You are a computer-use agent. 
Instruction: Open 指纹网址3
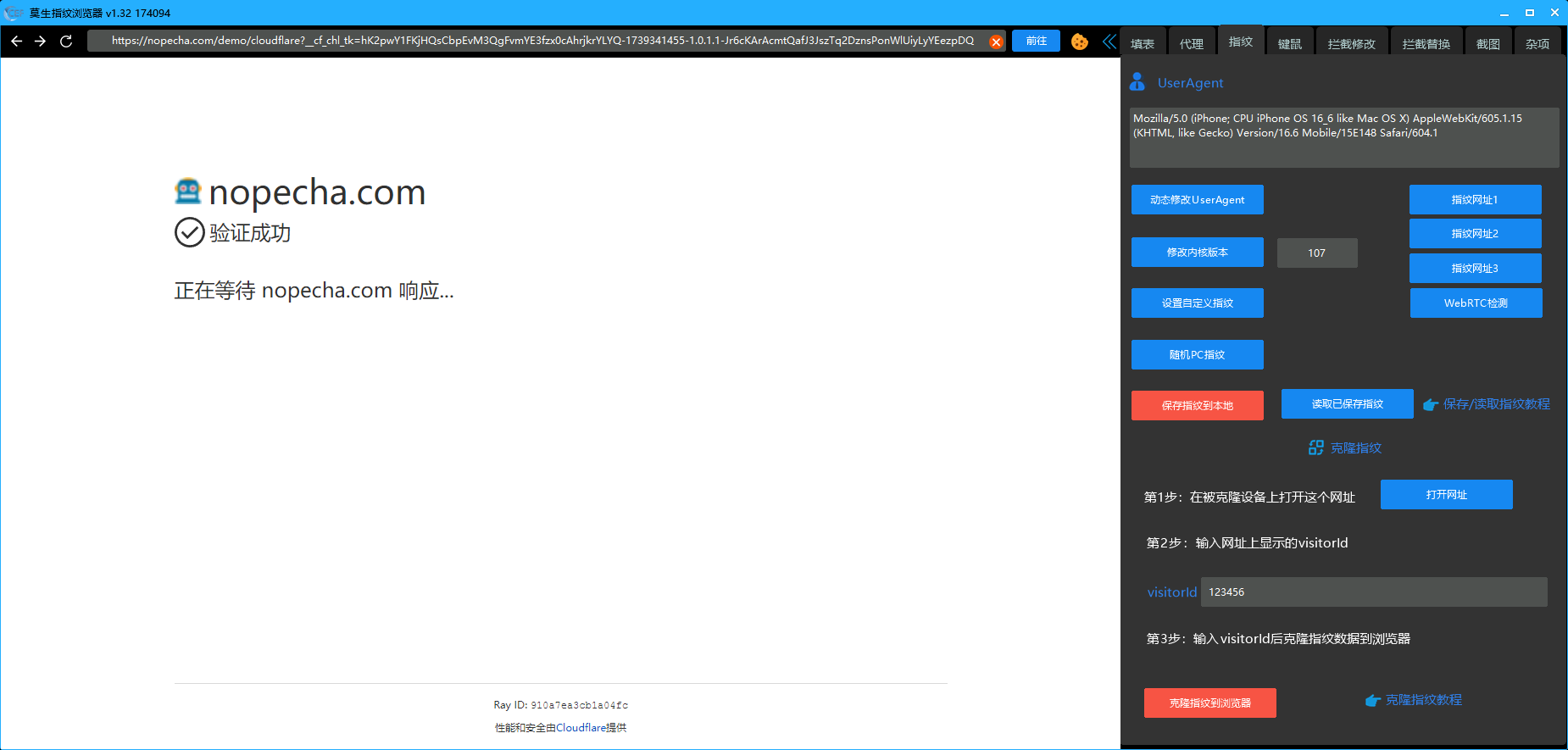point(1475,269)
